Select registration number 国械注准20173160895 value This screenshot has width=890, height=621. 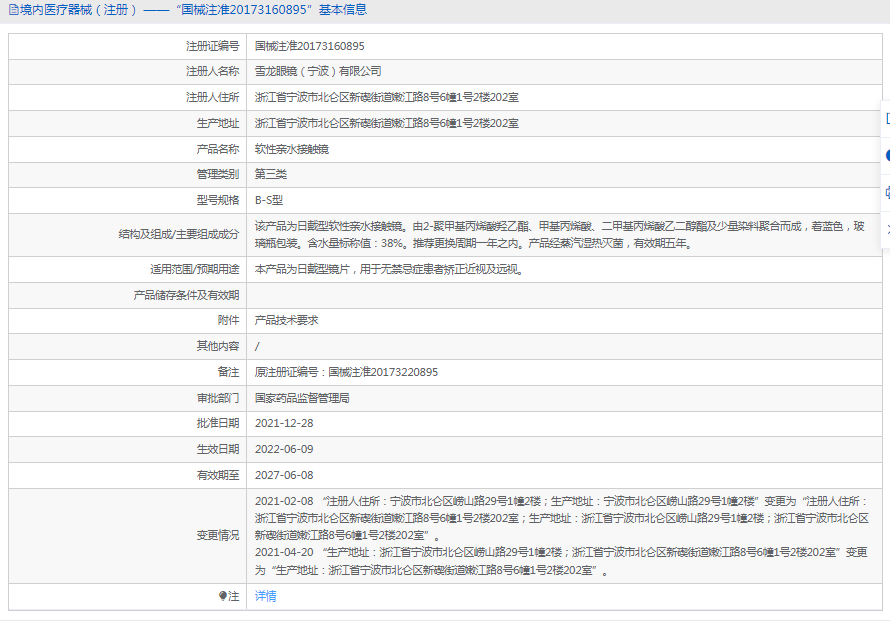coord(309,46)
